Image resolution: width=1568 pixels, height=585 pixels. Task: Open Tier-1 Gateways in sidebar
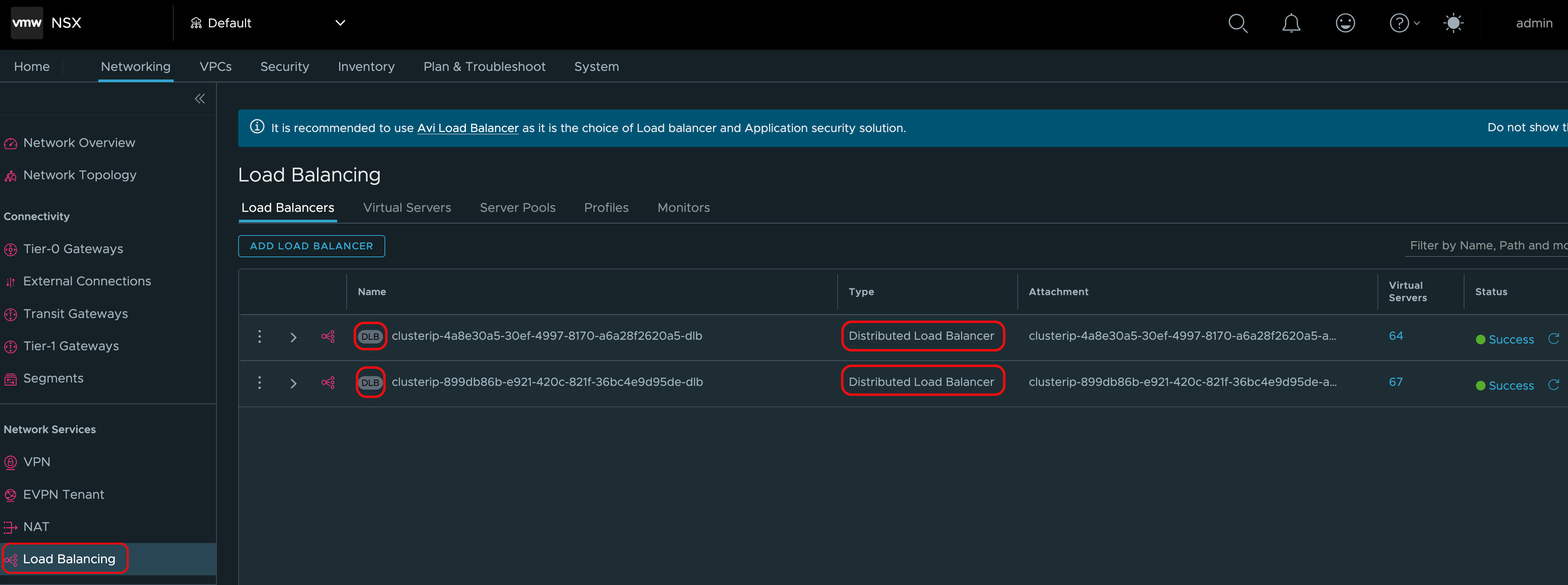tap(71, 346)
